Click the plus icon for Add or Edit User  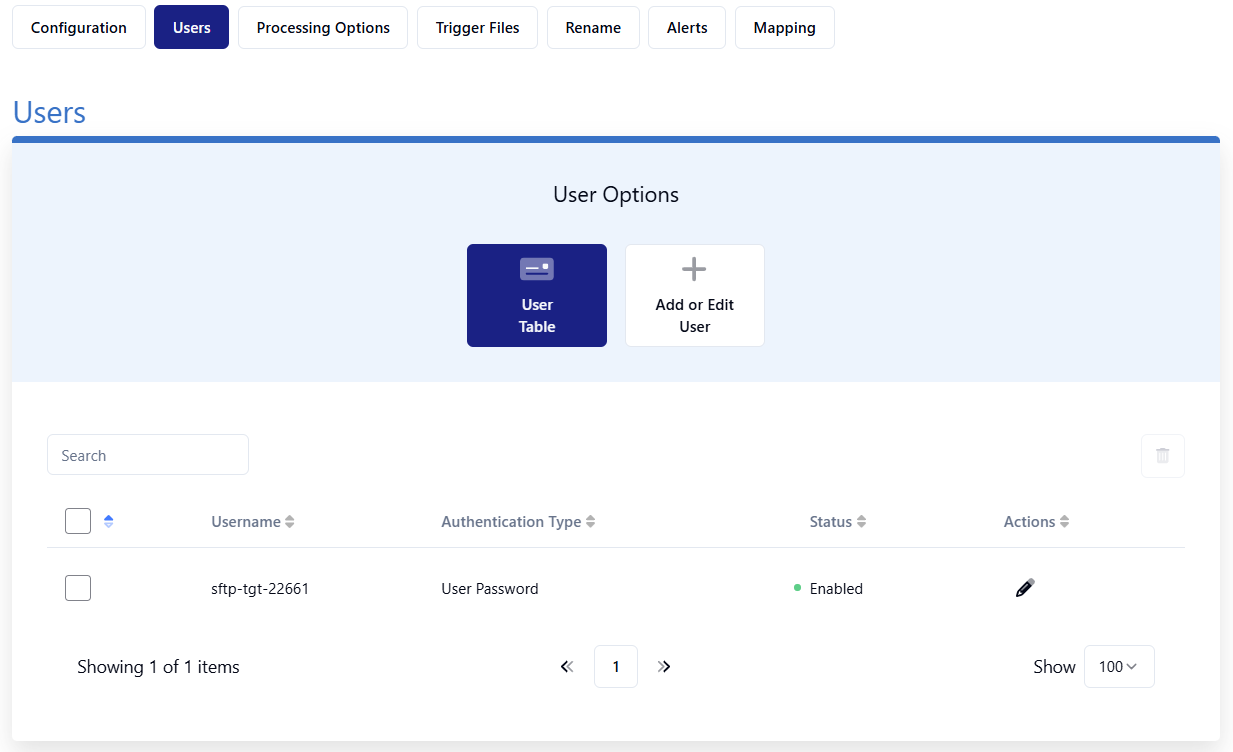[x=694, y=269]
